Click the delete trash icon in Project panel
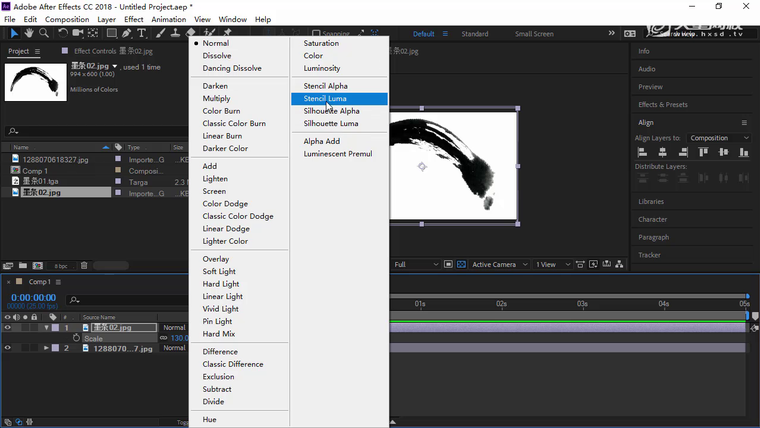This screenshot has width=760, height=428. point(84,265)
